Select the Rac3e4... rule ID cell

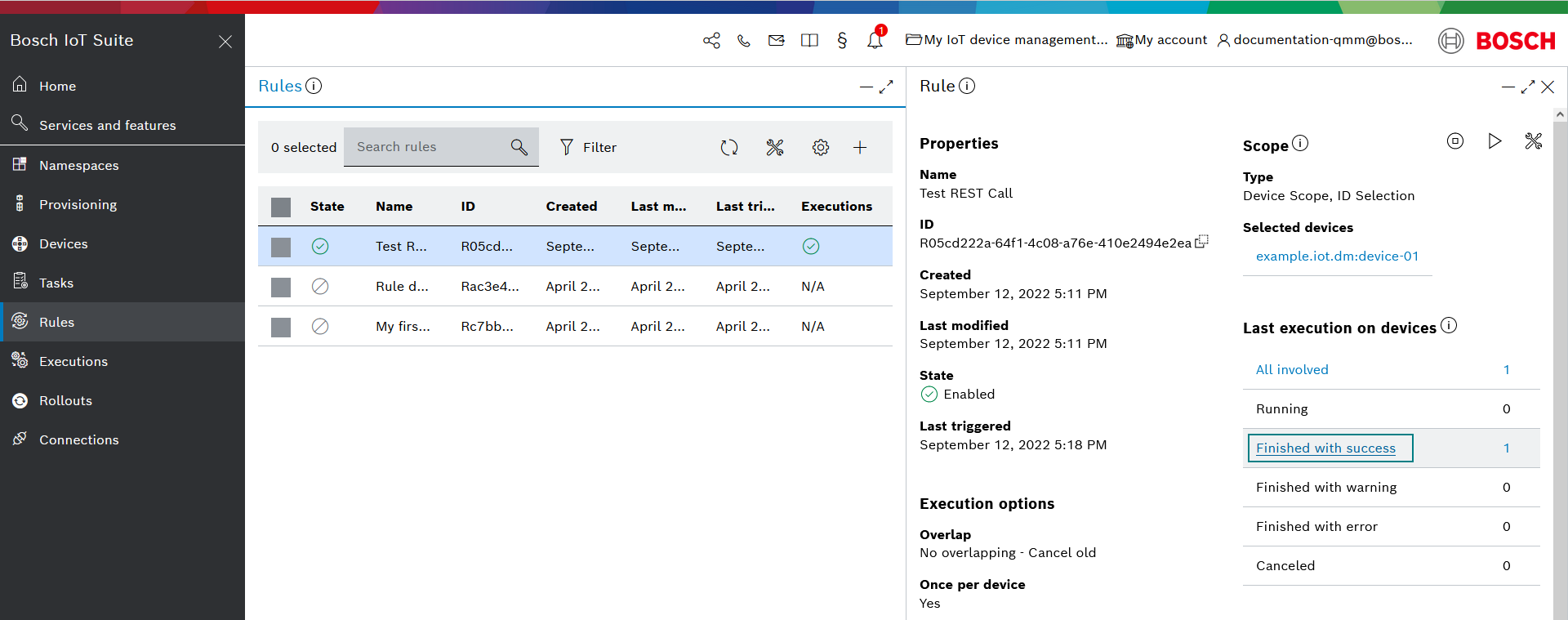click(x=490, y=287)
